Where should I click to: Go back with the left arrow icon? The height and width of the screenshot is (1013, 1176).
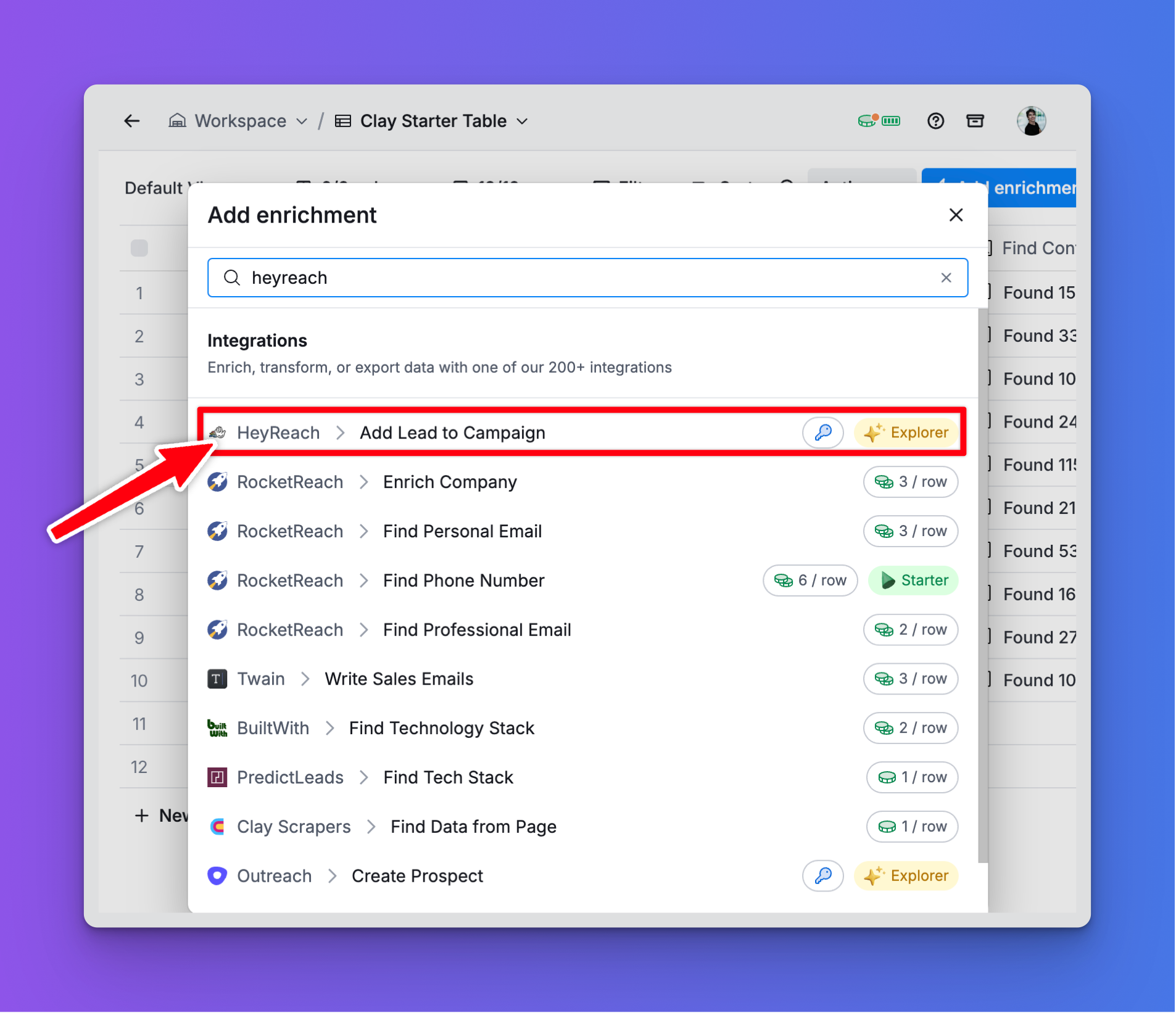132,121
